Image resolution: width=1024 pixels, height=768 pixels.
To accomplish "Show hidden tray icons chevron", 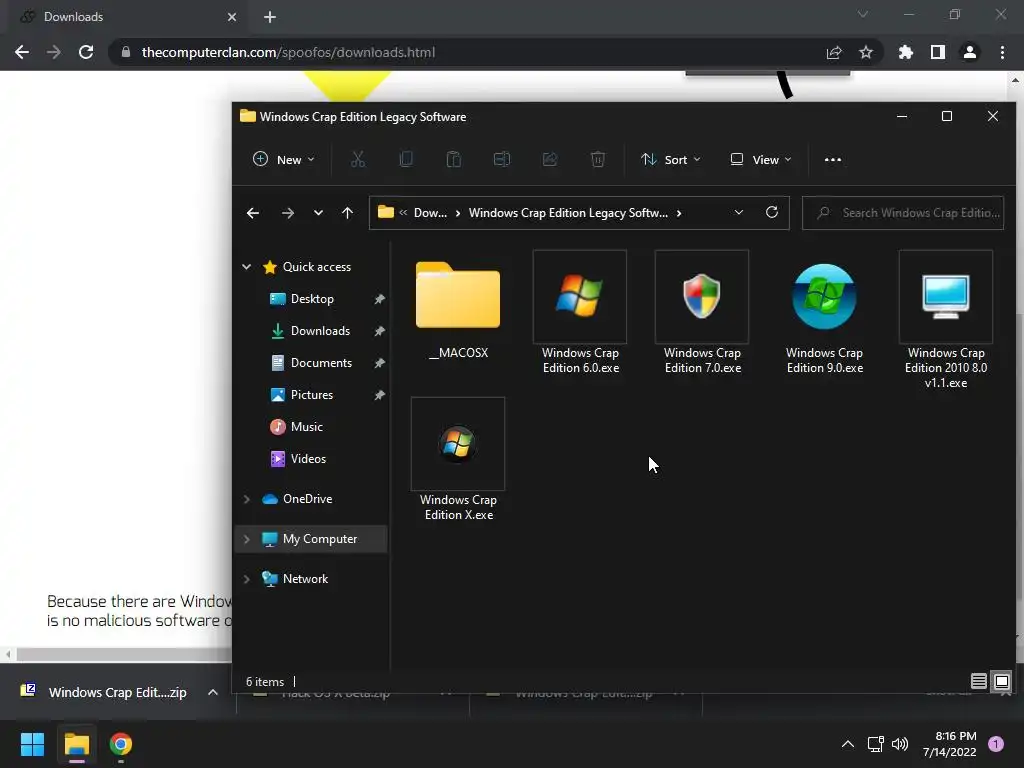I will pyautogui.click(x=848, y=744).
